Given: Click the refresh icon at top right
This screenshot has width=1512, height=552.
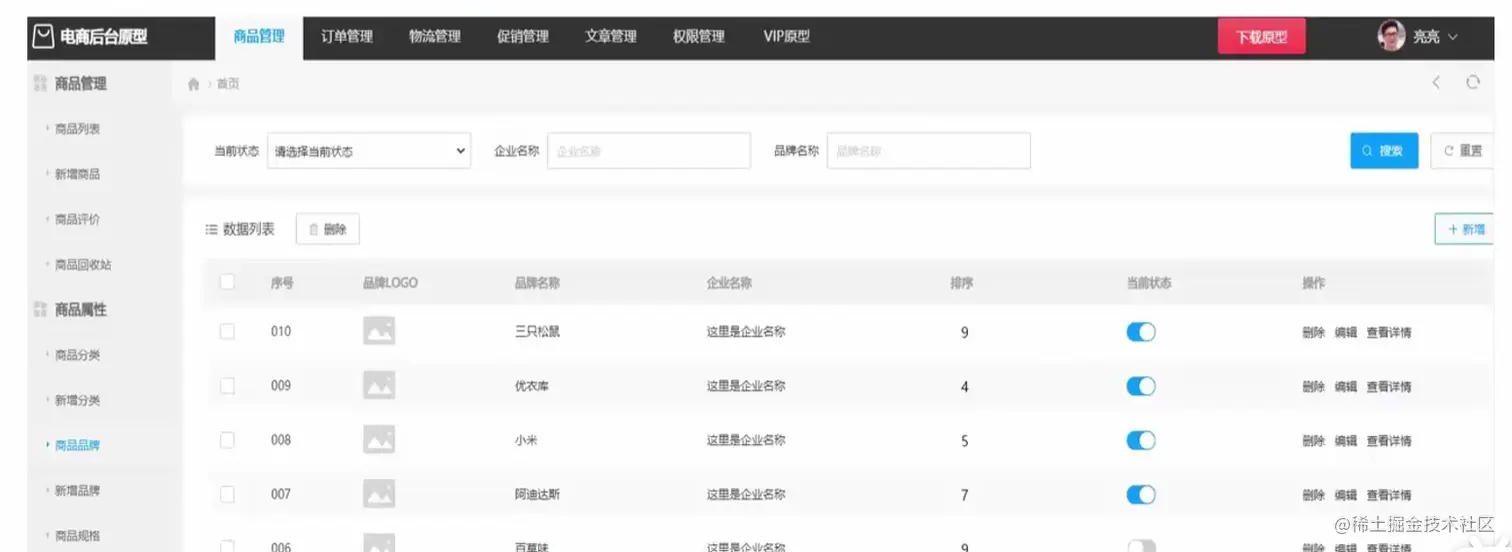Looking at the screenshot, I should pyautogui.click(x=1473, y=83).
